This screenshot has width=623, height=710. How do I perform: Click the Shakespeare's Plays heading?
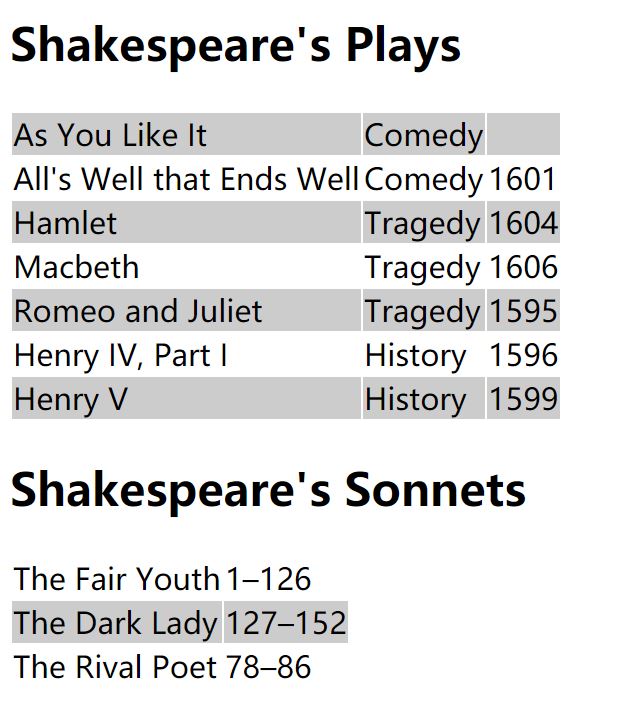235,46
